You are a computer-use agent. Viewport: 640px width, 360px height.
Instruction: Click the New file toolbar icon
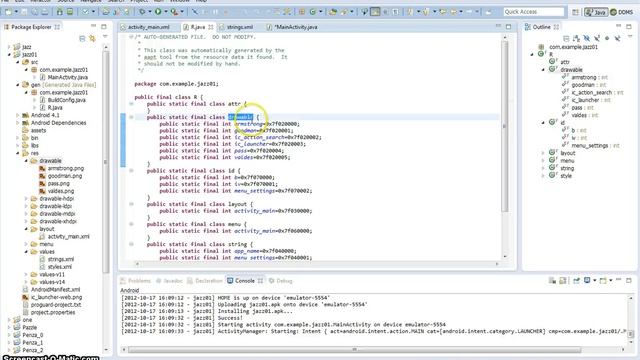[8, 12]
